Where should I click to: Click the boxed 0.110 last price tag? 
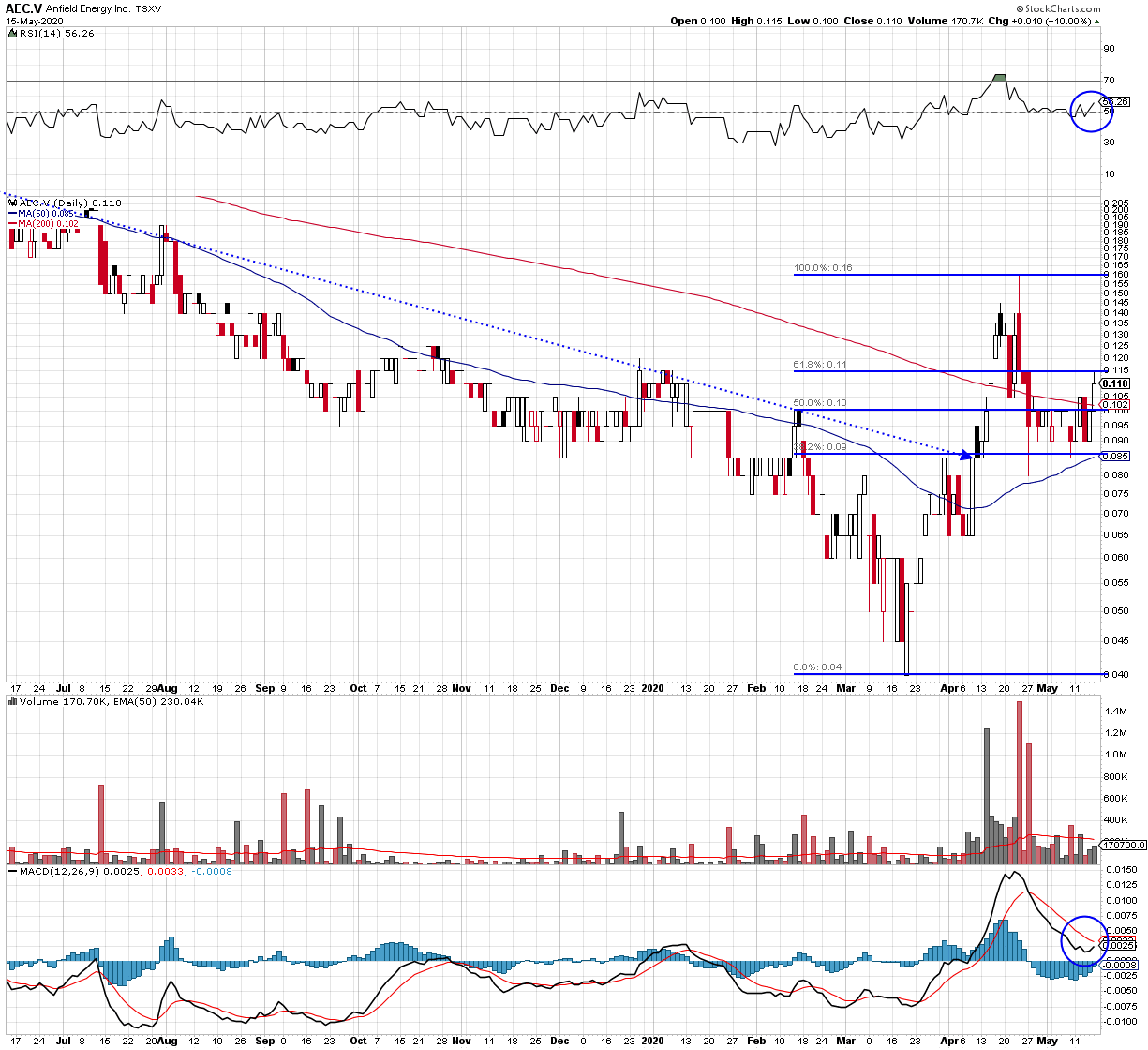pos(1116,383)
